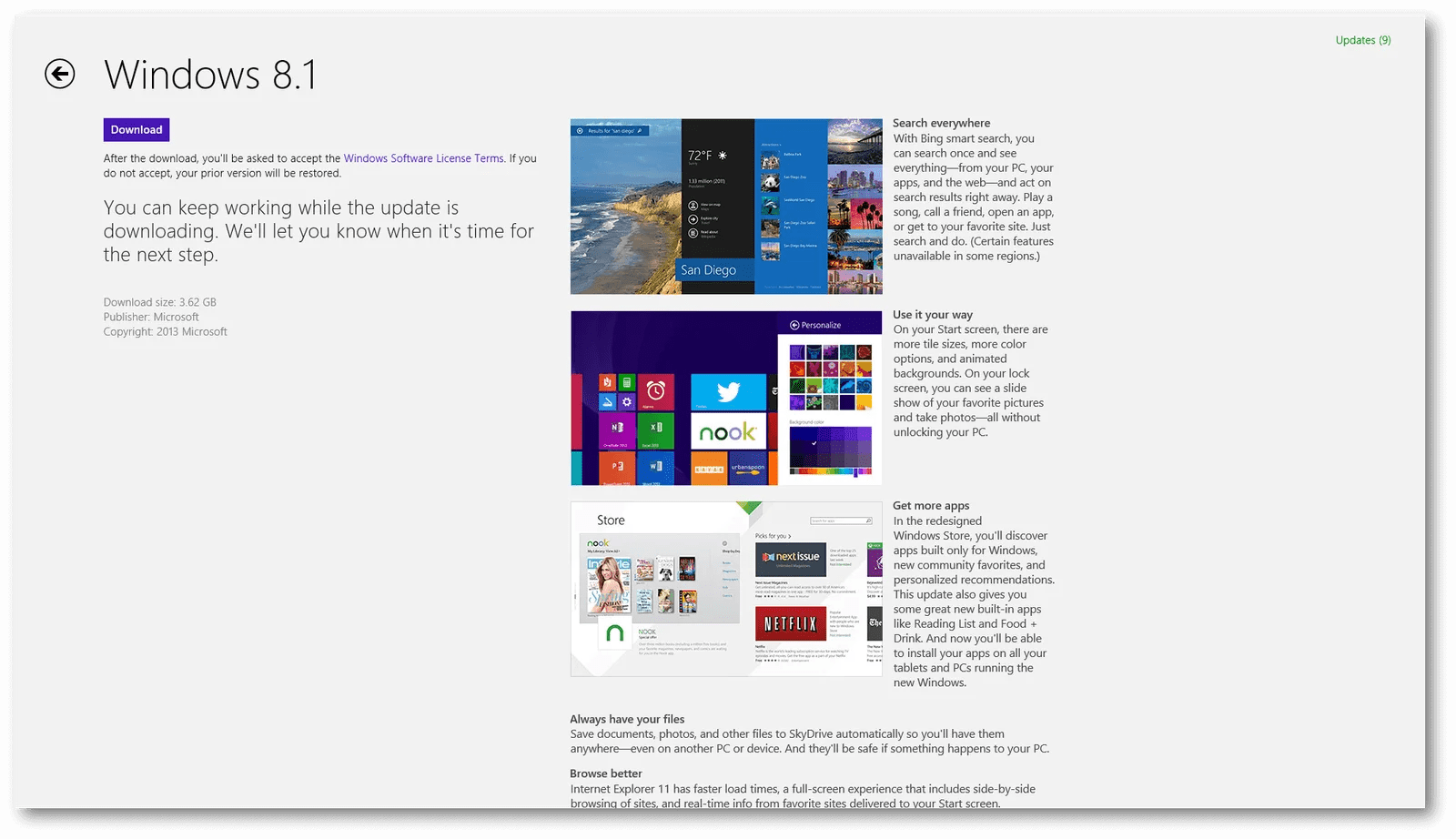Click the 'Always have your files' heading
Viewport: 1456px width, 839px height.
coord(627,719)
